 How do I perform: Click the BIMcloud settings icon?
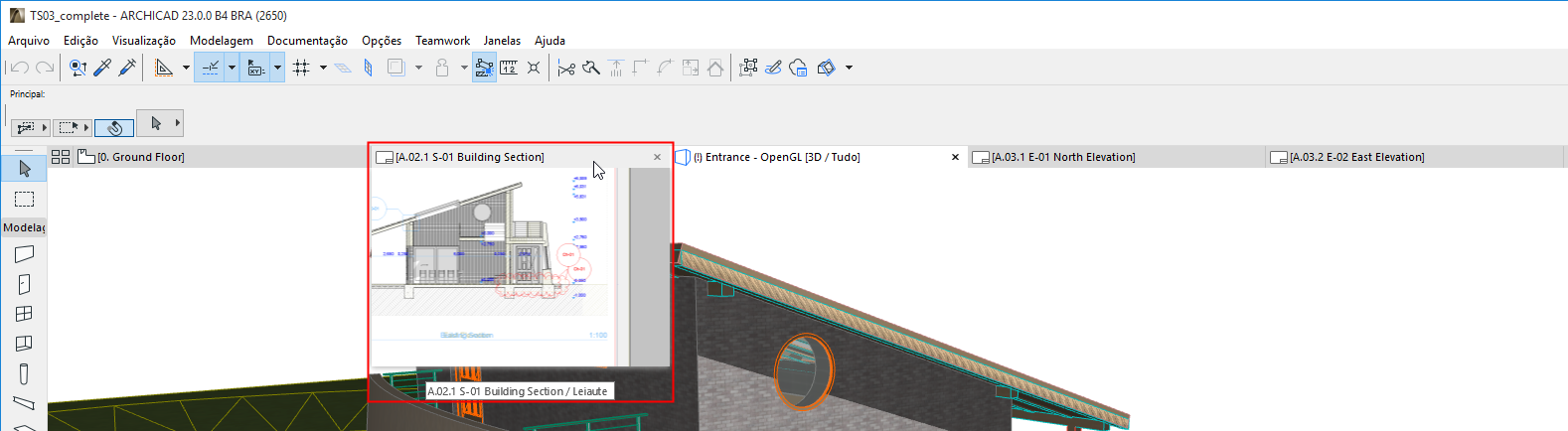pyautogui.click(x=798, y=68)
